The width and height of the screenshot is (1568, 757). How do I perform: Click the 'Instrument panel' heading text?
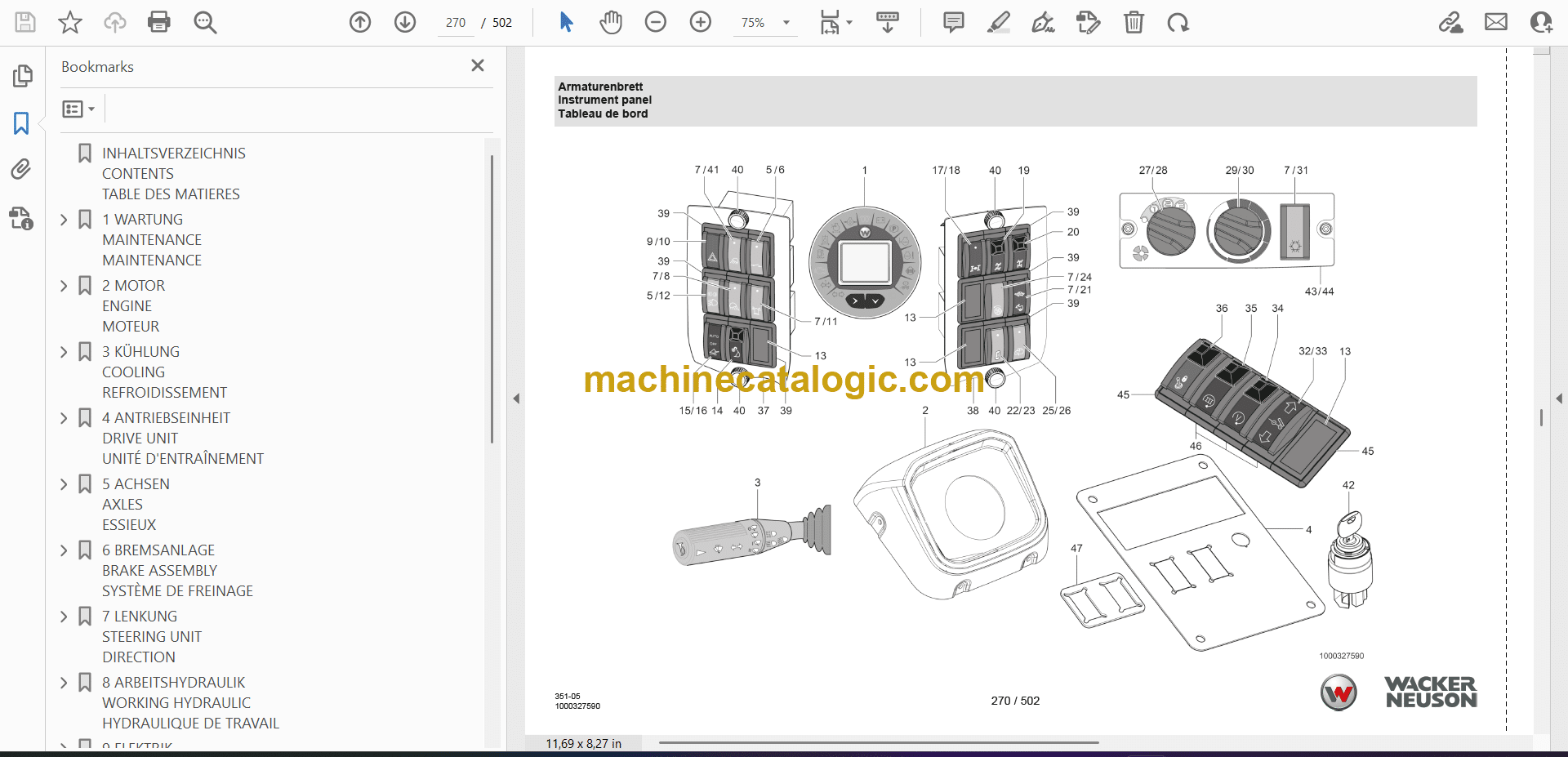pyautogui.click(x=605, y=100)
